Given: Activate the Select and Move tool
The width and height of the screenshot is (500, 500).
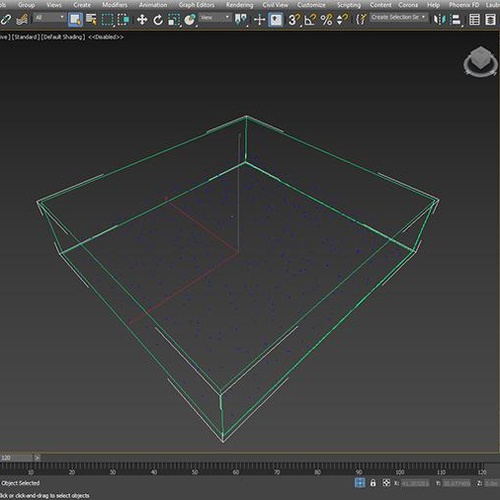Looking at the screenshot, I should click(142, 20).
